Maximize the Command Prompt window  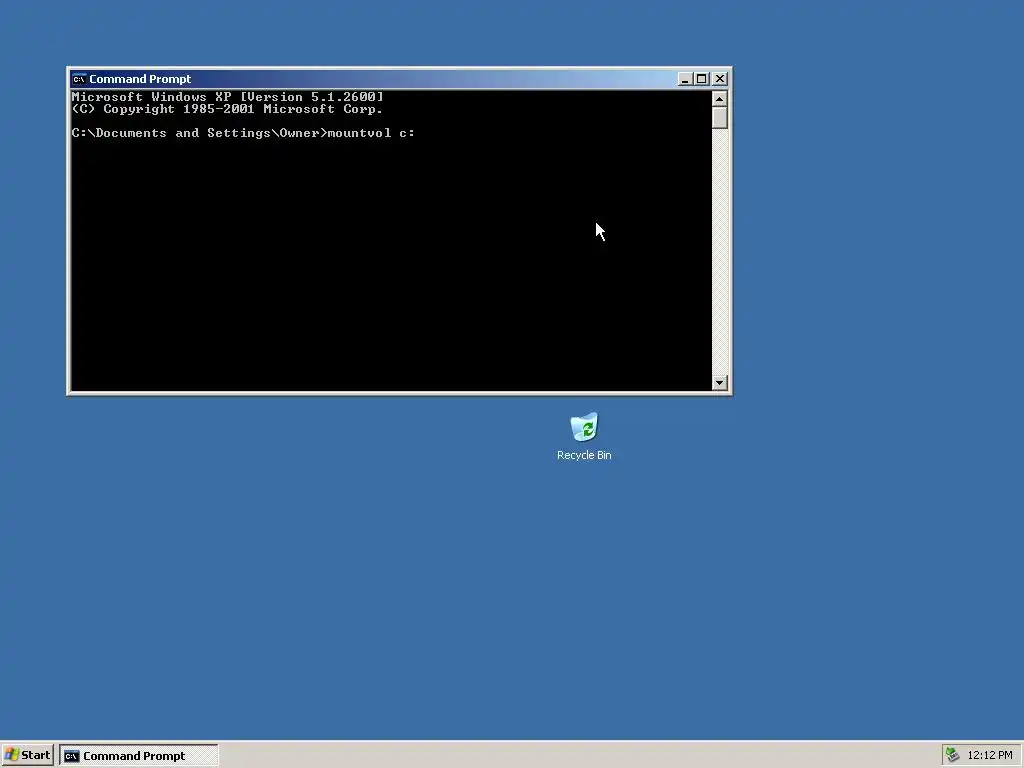coord(701,79)
